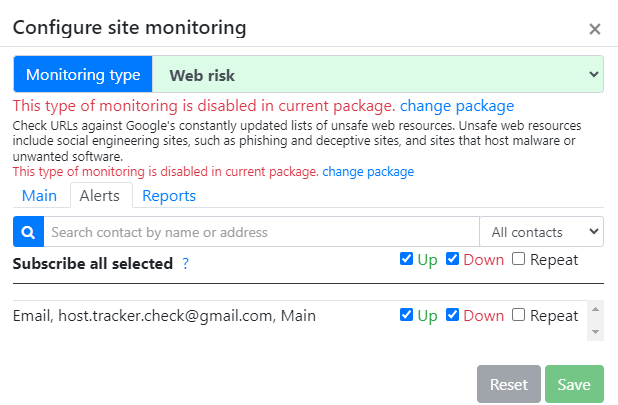Focus the search contact input field

coord(262,232)
